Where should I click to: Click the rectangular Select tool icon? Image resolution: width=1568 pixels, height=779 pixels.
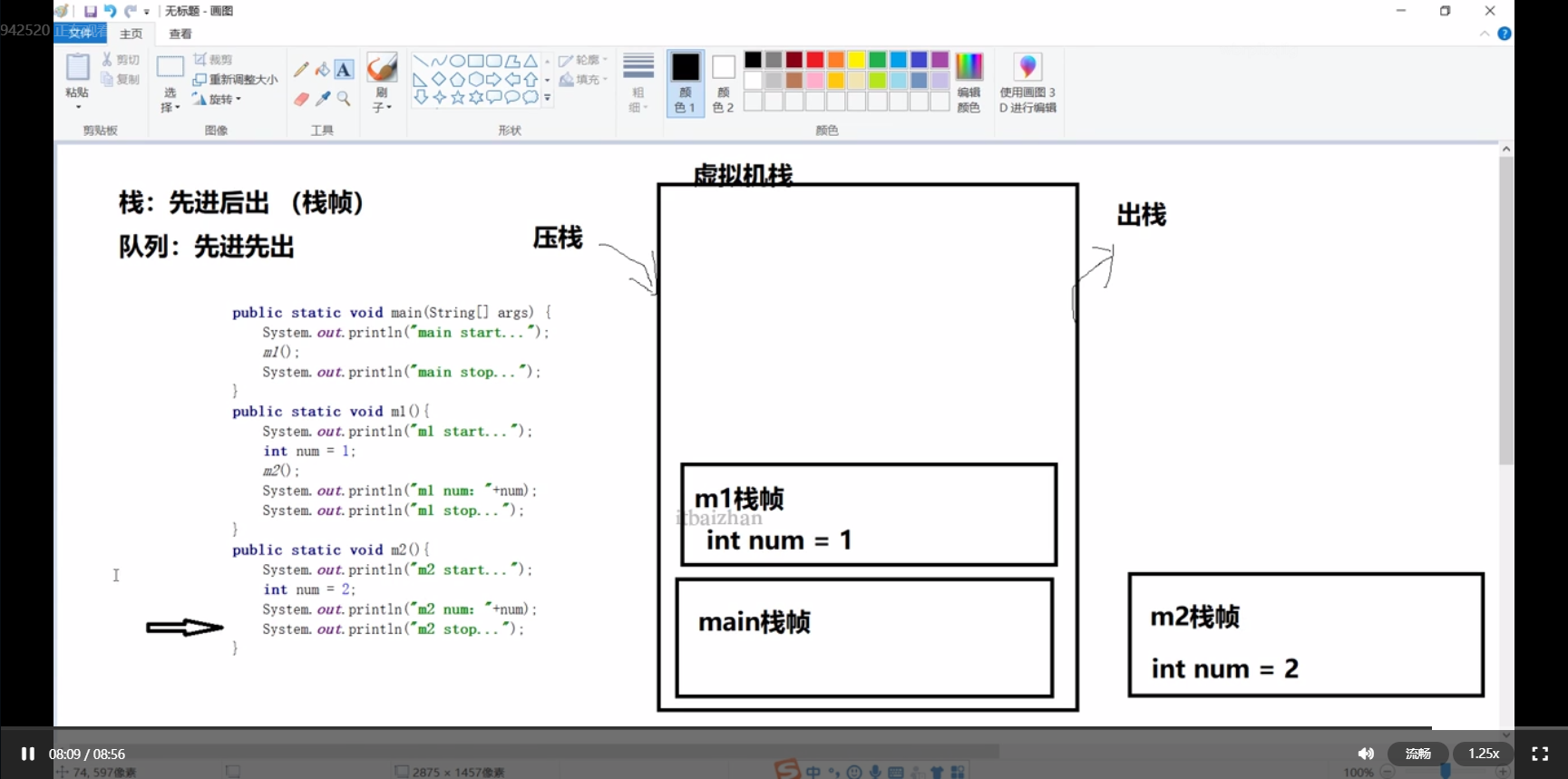click(170, 67)
